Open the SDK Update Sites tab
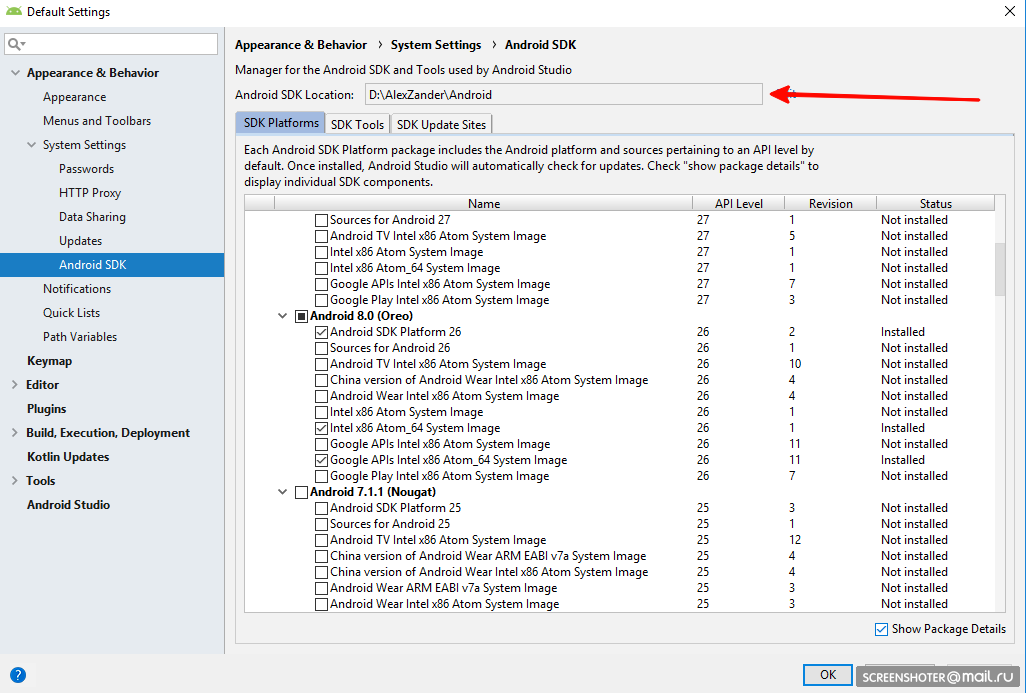The height and width of the screenshot is (693, 1026). tap(441, 124)
